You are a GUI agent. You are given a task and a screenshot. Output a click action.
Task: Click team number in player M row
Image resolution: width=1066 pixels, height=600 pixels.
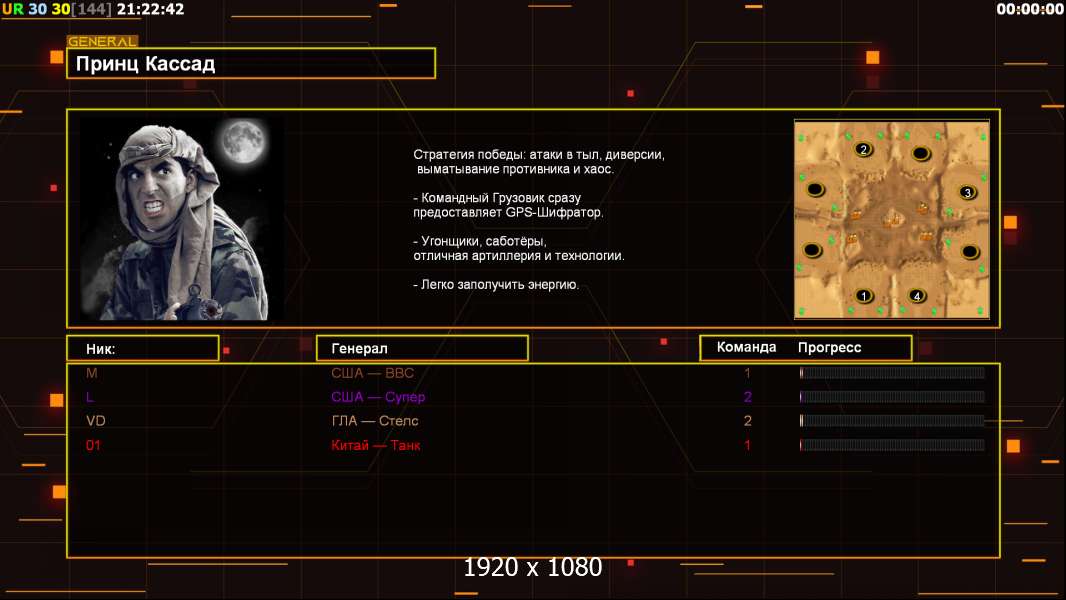click(747, 373)
